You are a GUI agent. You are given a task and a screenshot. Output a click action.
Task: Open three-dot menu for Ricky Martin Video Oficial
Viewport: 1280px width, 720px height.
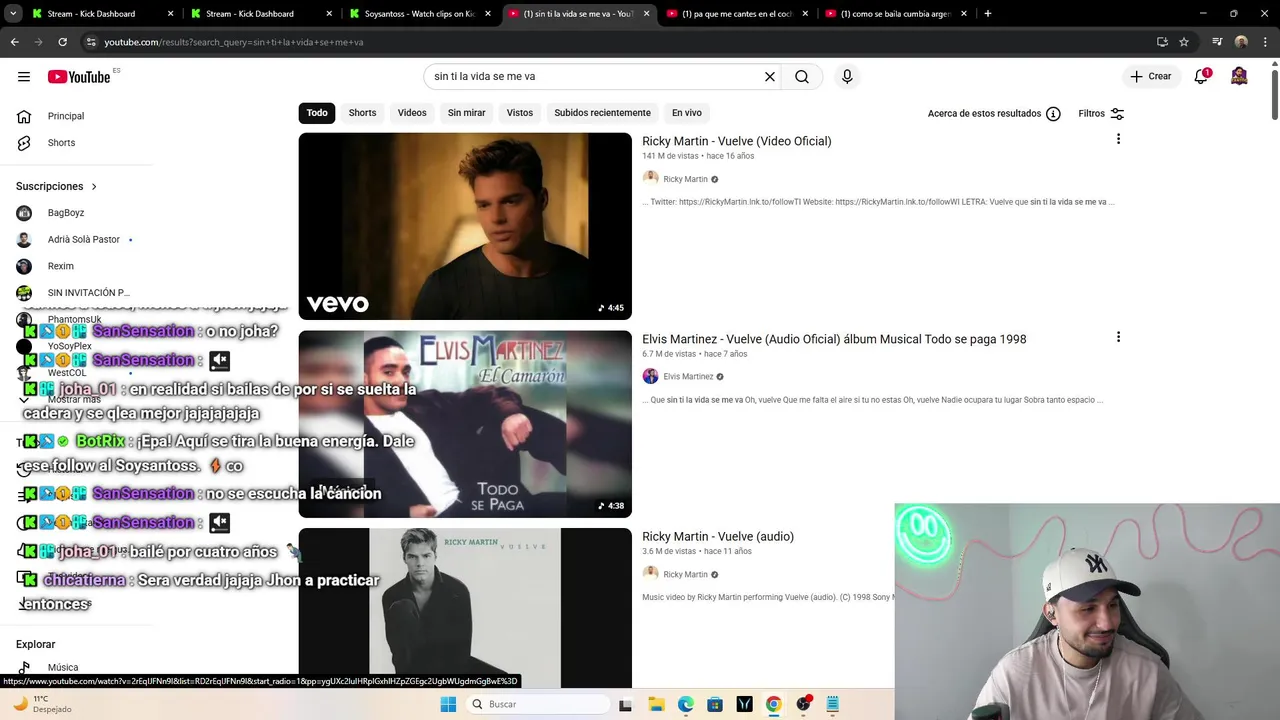click(1118, 139)
